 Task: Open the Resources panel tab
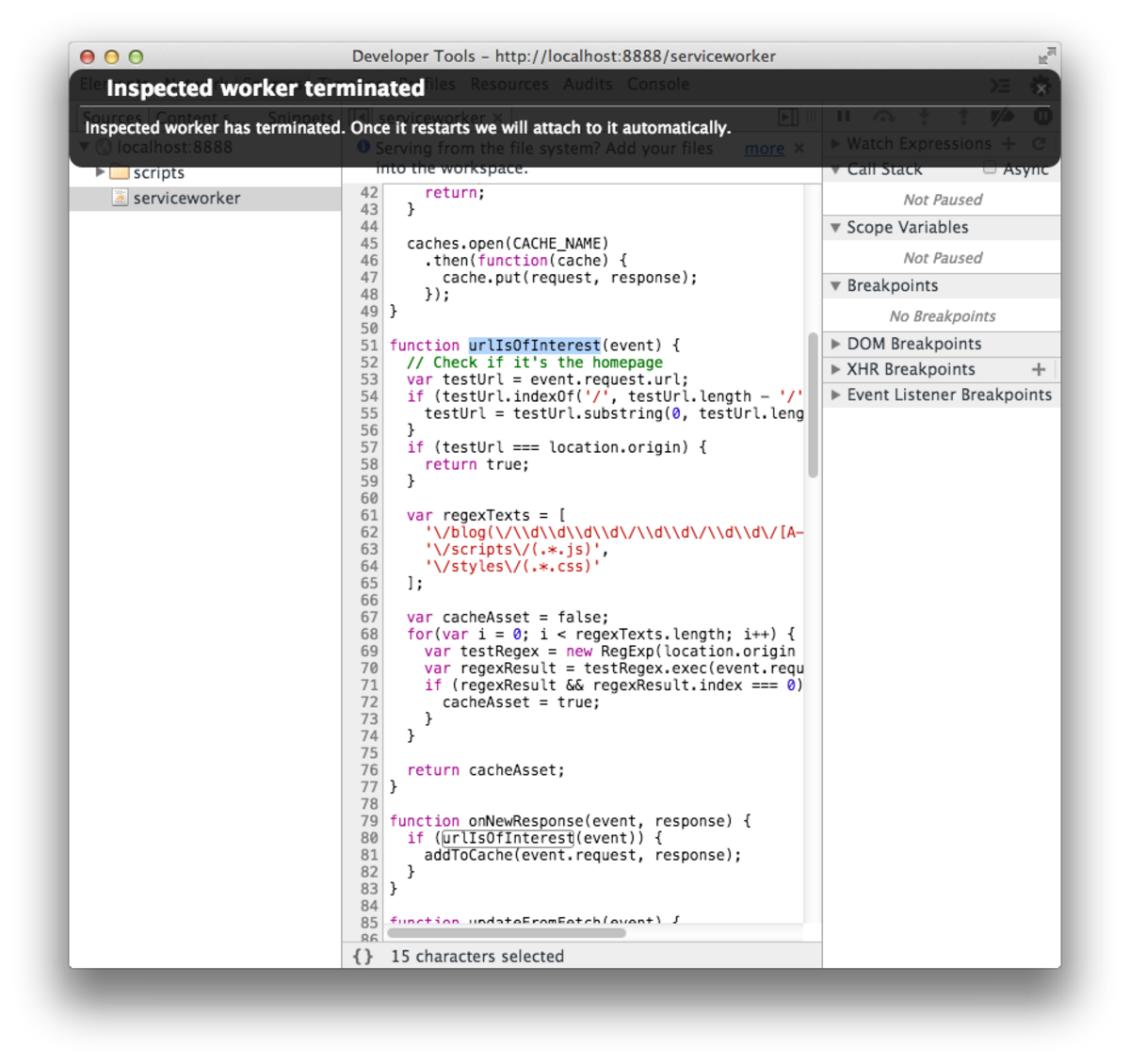pyautogui.click(x=509, y=85)
